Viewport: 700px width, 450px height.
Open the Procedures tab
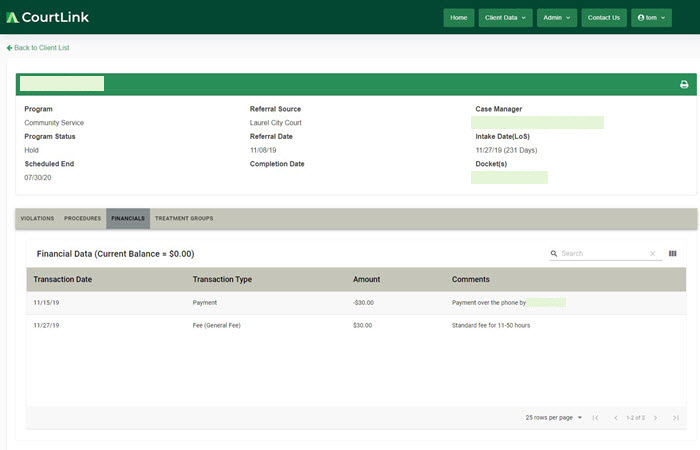82,218
